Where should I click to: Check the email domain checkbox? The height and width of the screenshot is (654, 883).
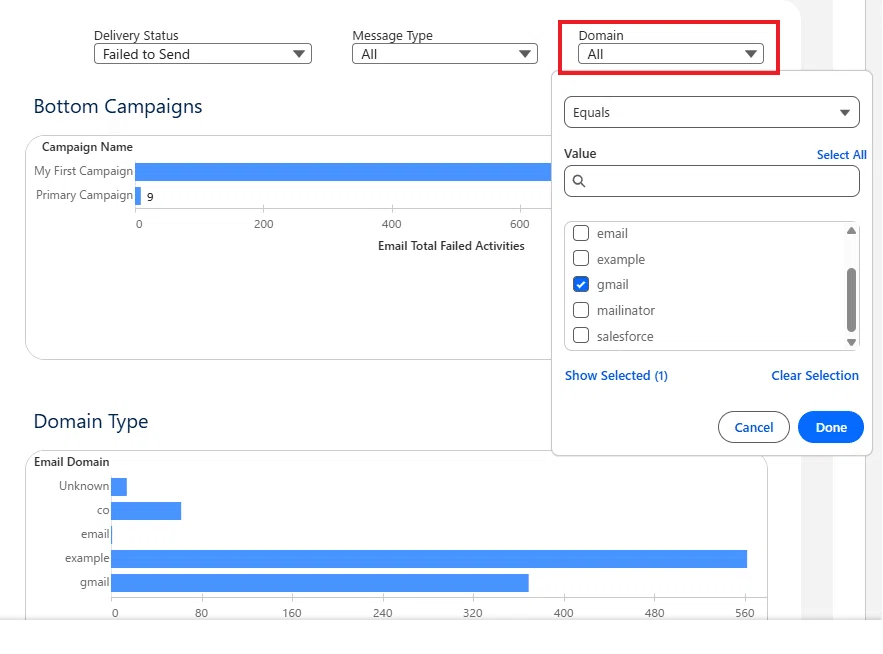coord(581,233)
